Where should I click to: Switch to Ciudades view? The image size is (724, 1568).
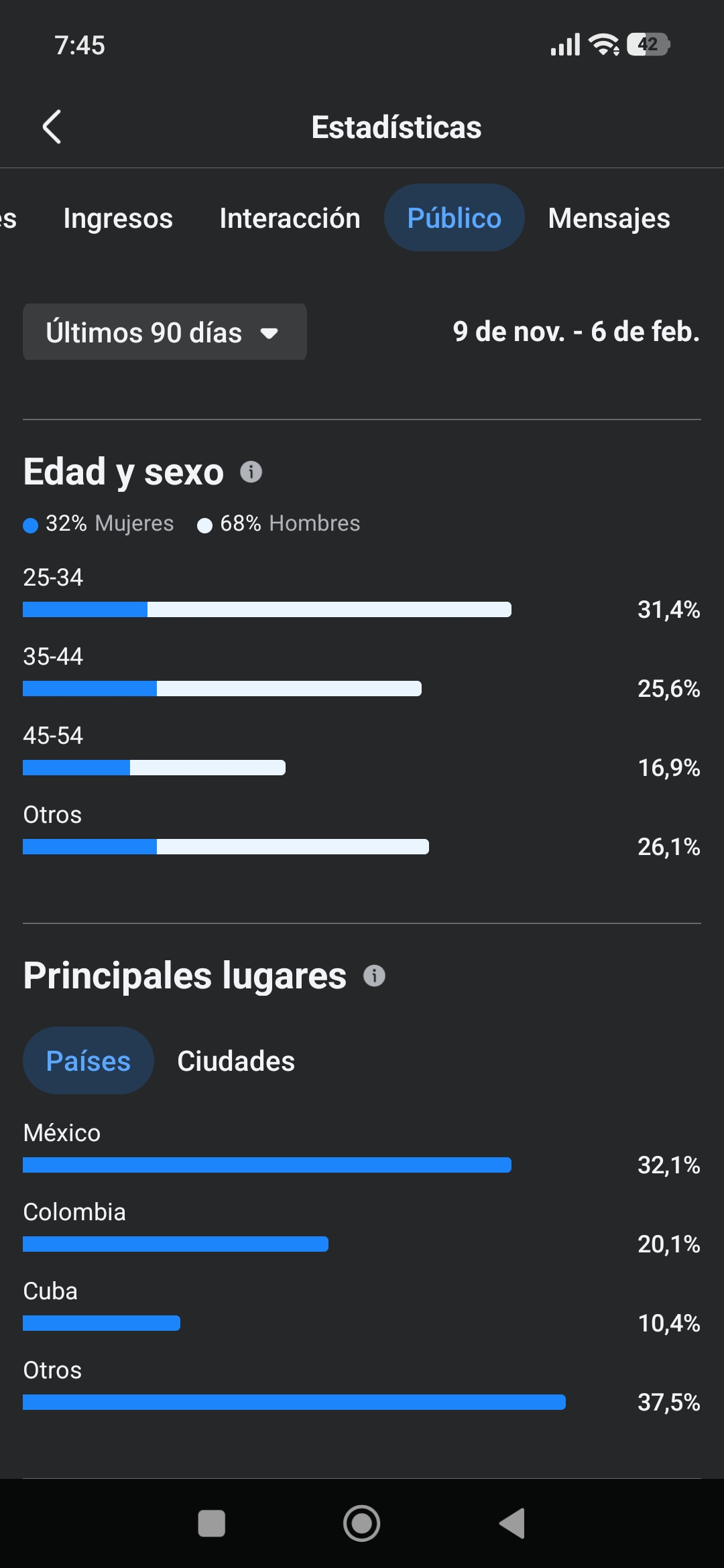[x=236, y=1061]
